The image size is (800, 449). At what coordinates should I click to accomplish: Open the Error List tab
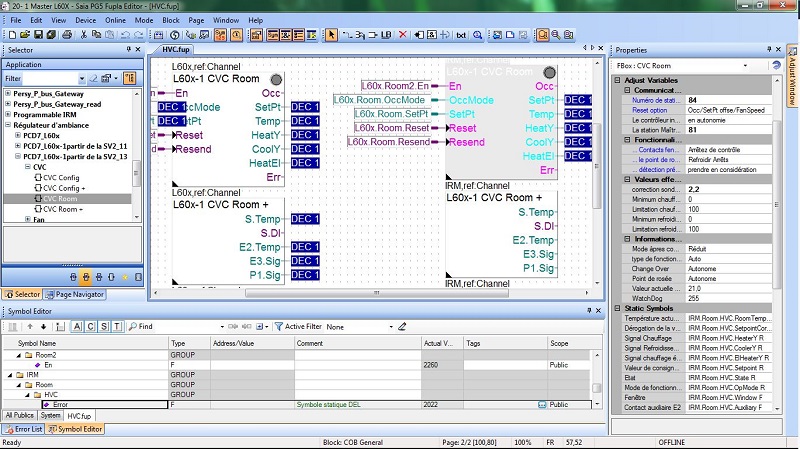click(x=22, y=429)
